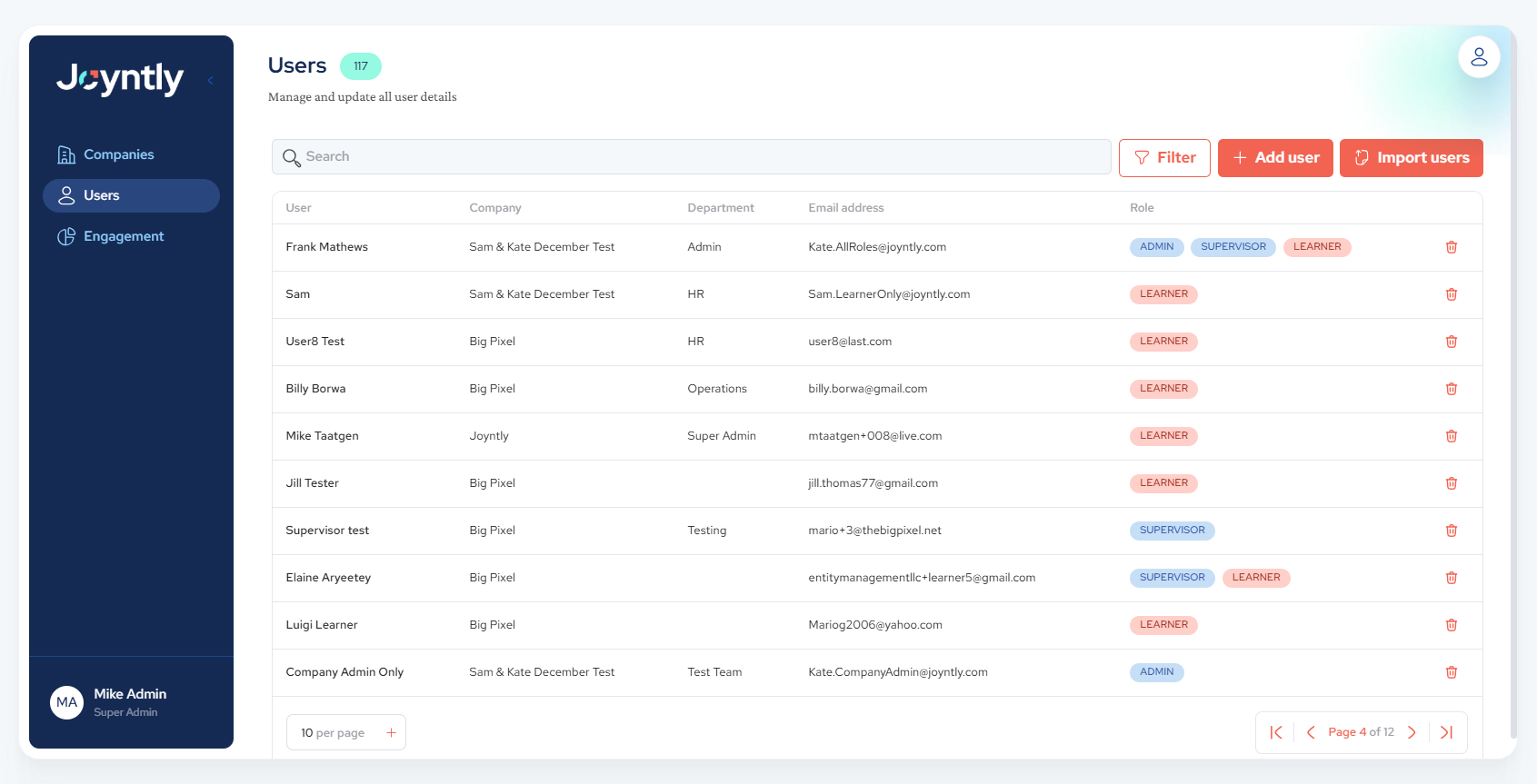
Task: Click the Import users button
Action: click(1411, 158)
